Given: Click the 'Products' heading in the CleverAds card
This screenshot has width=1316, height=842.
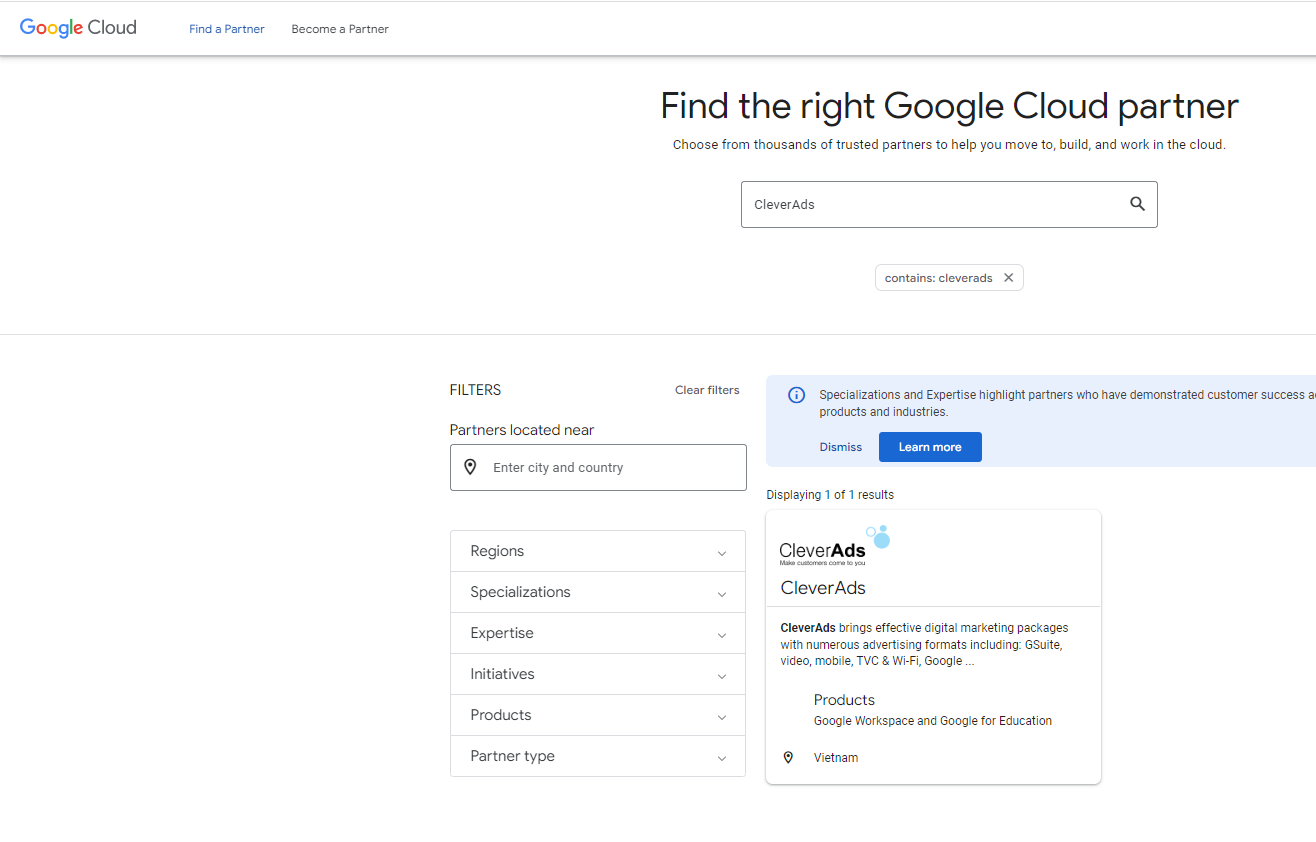Looking at the screenshot, I should (844, 700).
